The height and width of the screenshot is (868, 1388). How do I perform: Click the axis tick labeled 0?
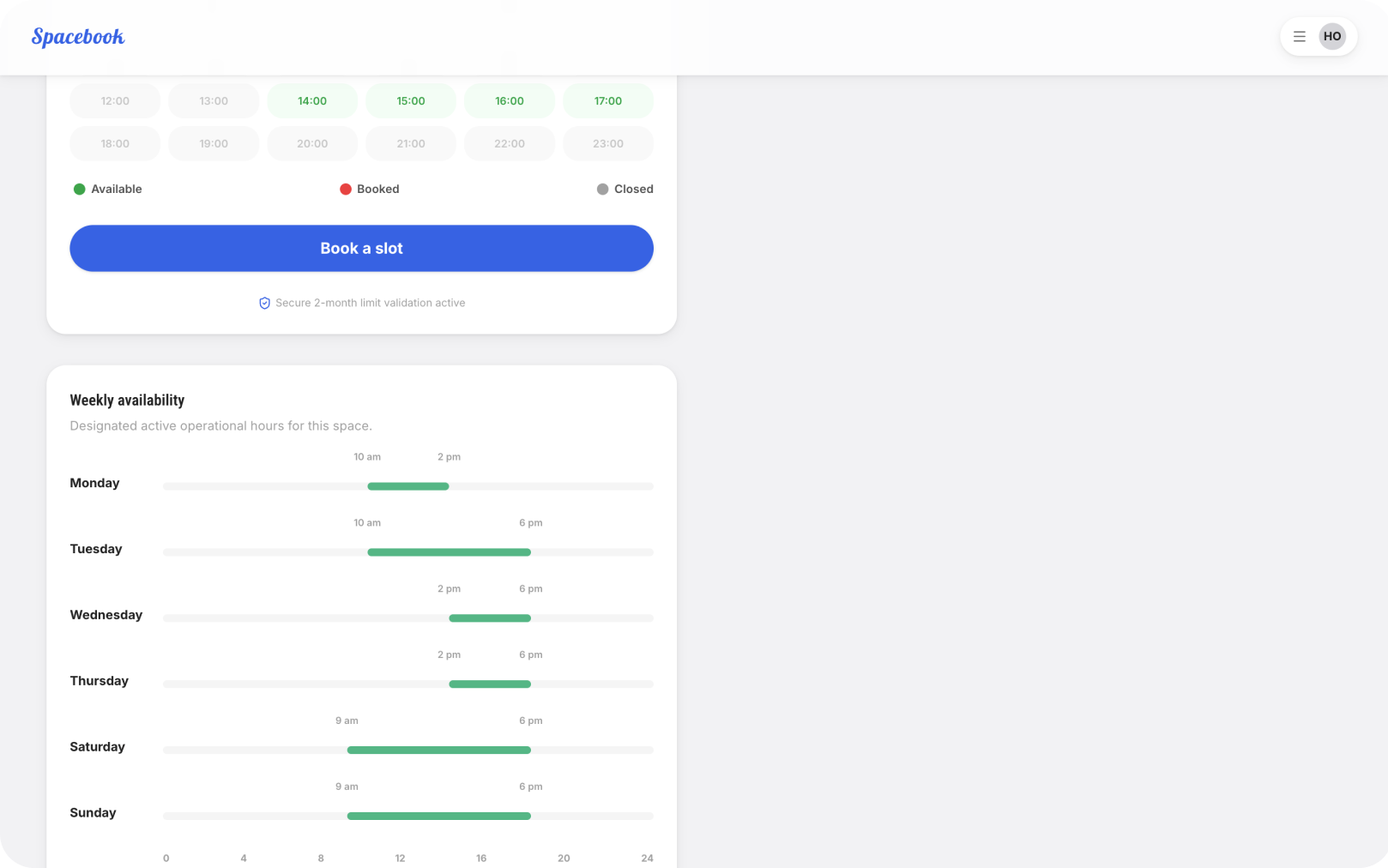(166, 859)
